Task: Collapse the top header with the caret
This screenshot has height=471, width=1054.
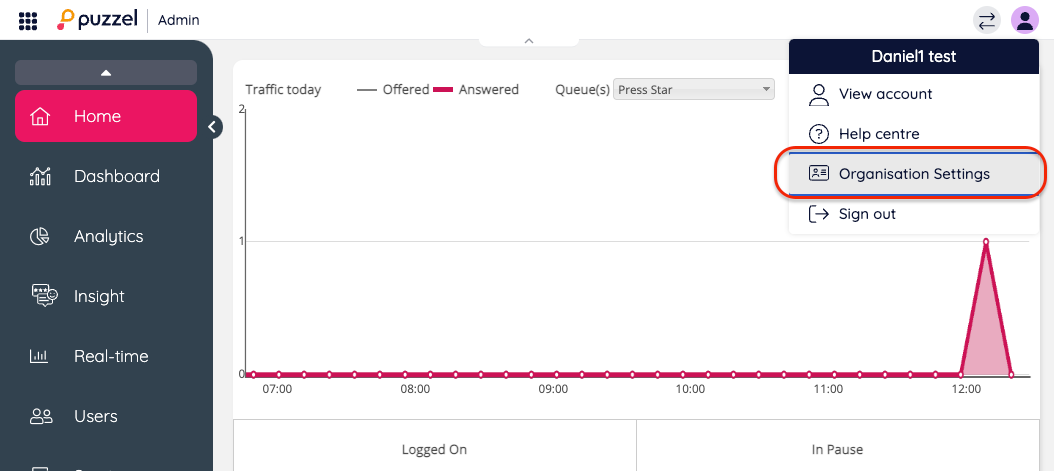Action: coord(529,41)
